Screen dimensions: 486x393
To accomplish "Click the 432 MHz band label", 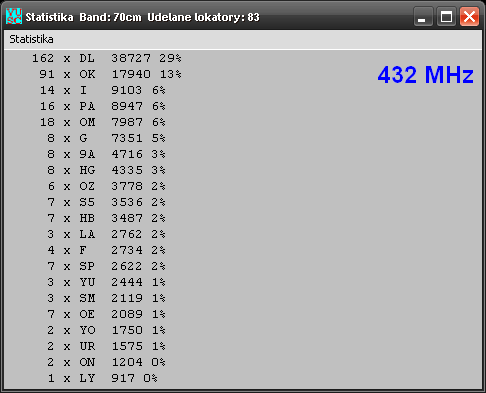I will [x=425, y=74].
